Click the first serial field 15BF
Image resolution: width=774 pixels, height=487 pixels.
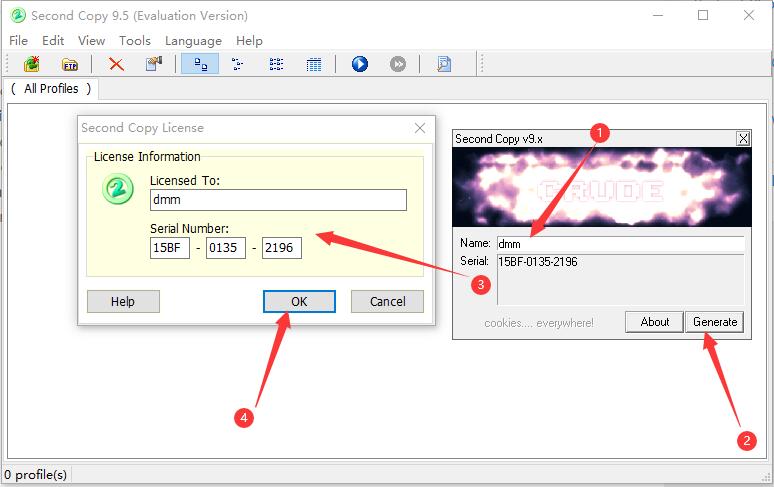pos(170,248)
